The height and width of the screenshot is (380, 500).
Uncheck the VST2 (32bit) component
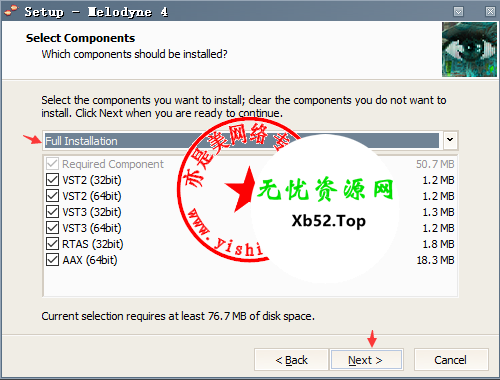click(52, 180)
